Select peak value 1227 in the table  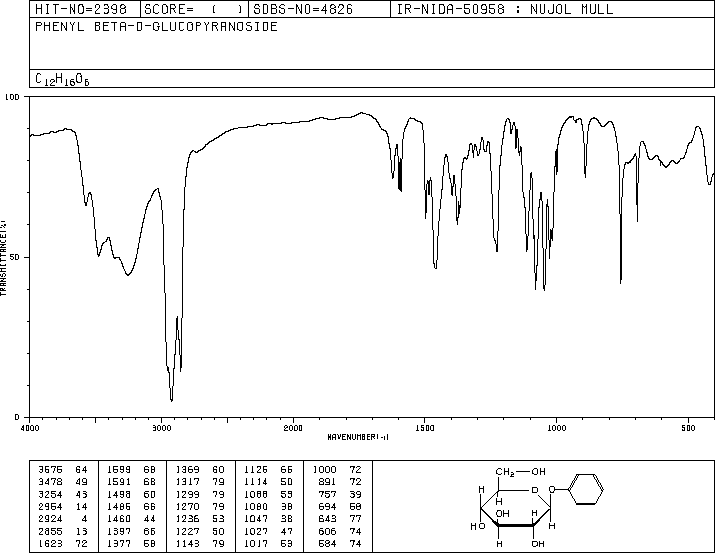[187, 532]
